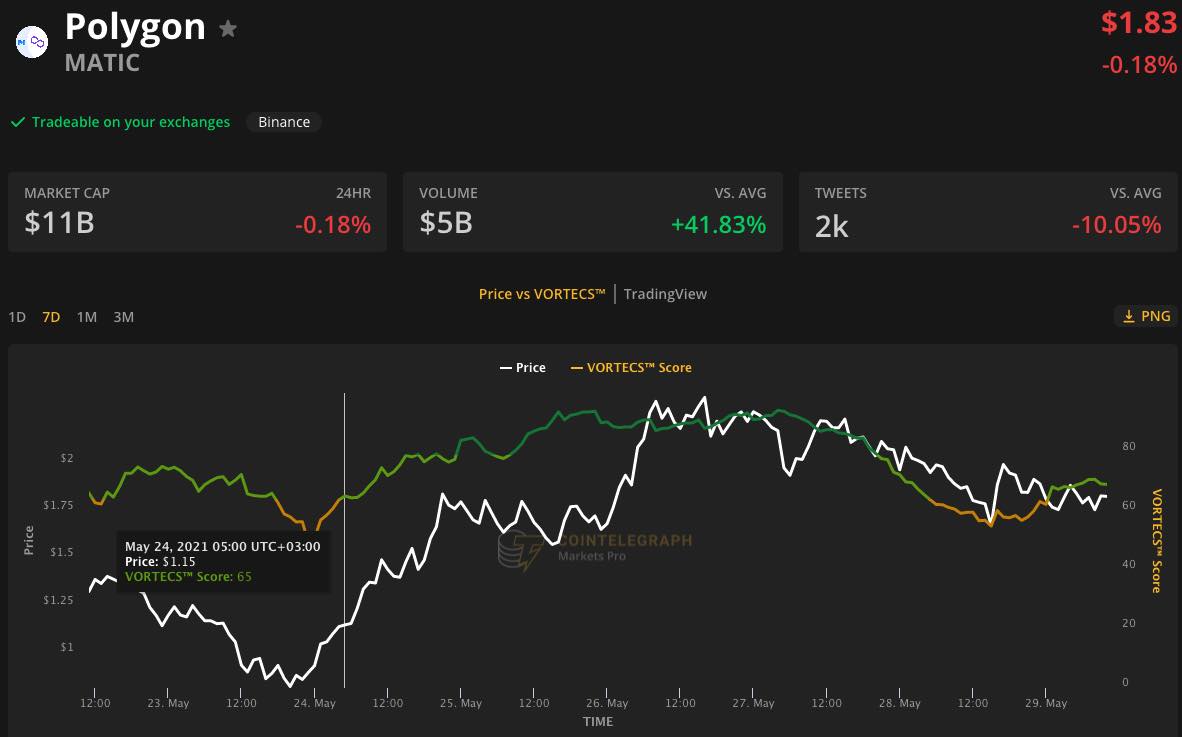Click the $1.75 label on price axis
Screen dimensions: 1182x737
pos(58,505)
